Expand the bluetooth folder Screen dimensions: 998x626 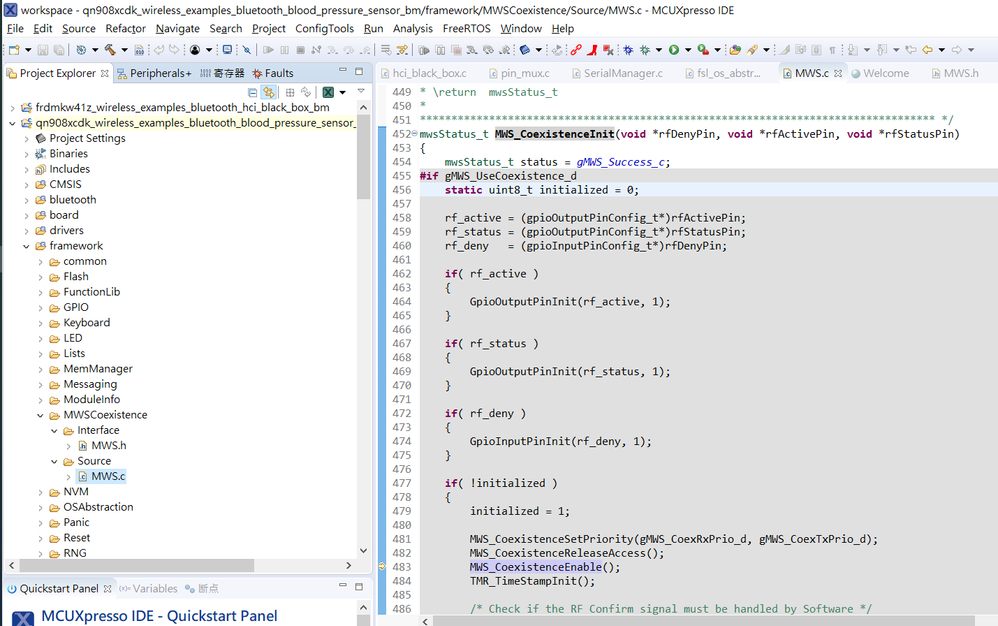pyautogui.click(x=26, y=200)
